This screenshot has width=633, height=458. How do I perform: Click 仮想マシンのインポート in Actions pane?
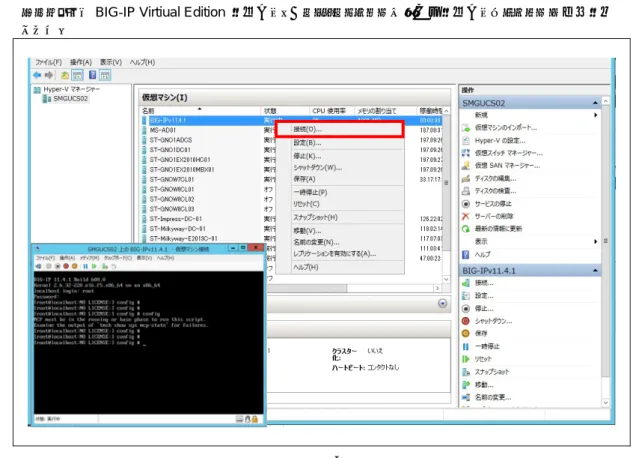(x=506, y=128)
